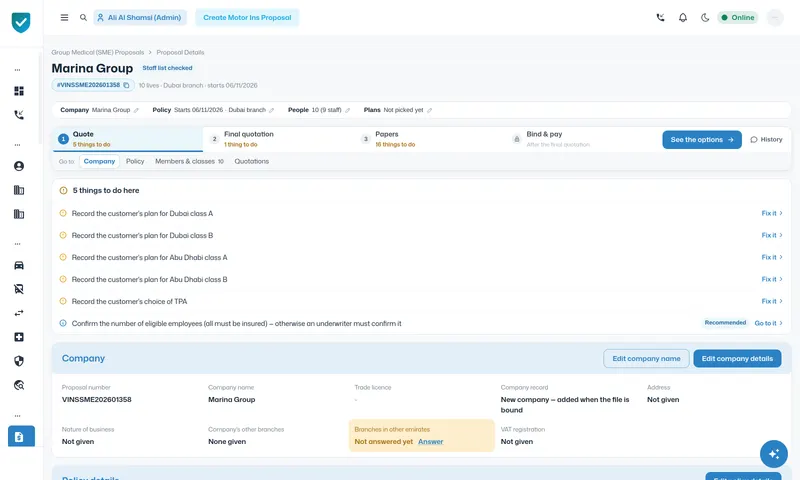Click Fix it for choice of TPA
The image size is (800, 480).
click(772, 301)
